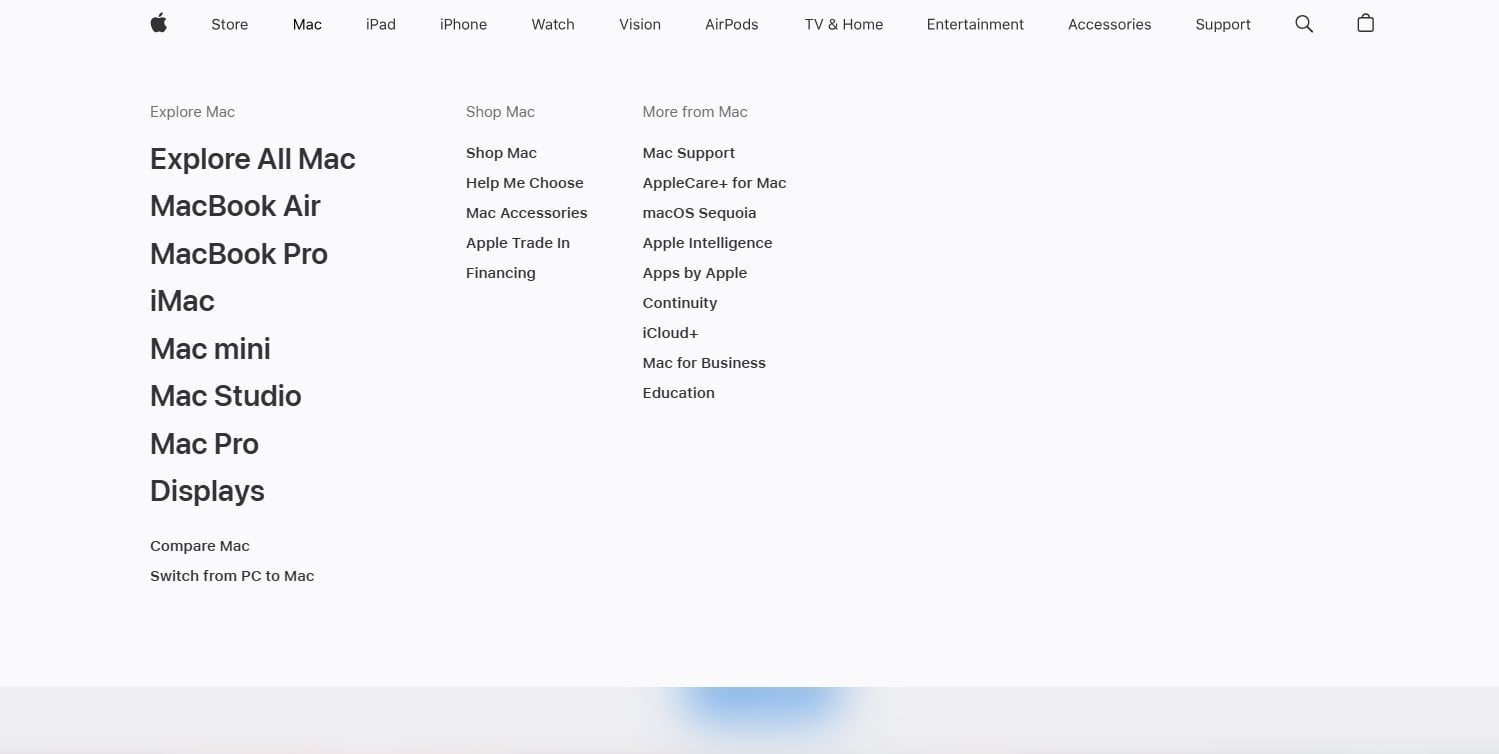Select the Mac mini link
The width and height of the screenshot is (1499, 754).
(x=210, y=349)
